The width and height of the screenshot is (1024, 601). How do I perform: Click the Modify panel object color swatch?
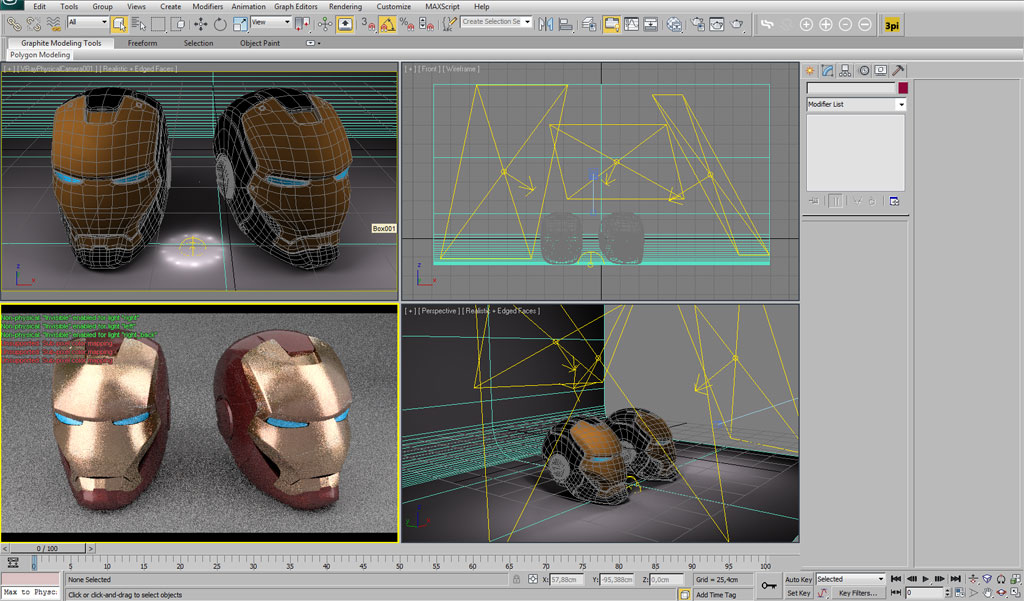tap(903, 88)
